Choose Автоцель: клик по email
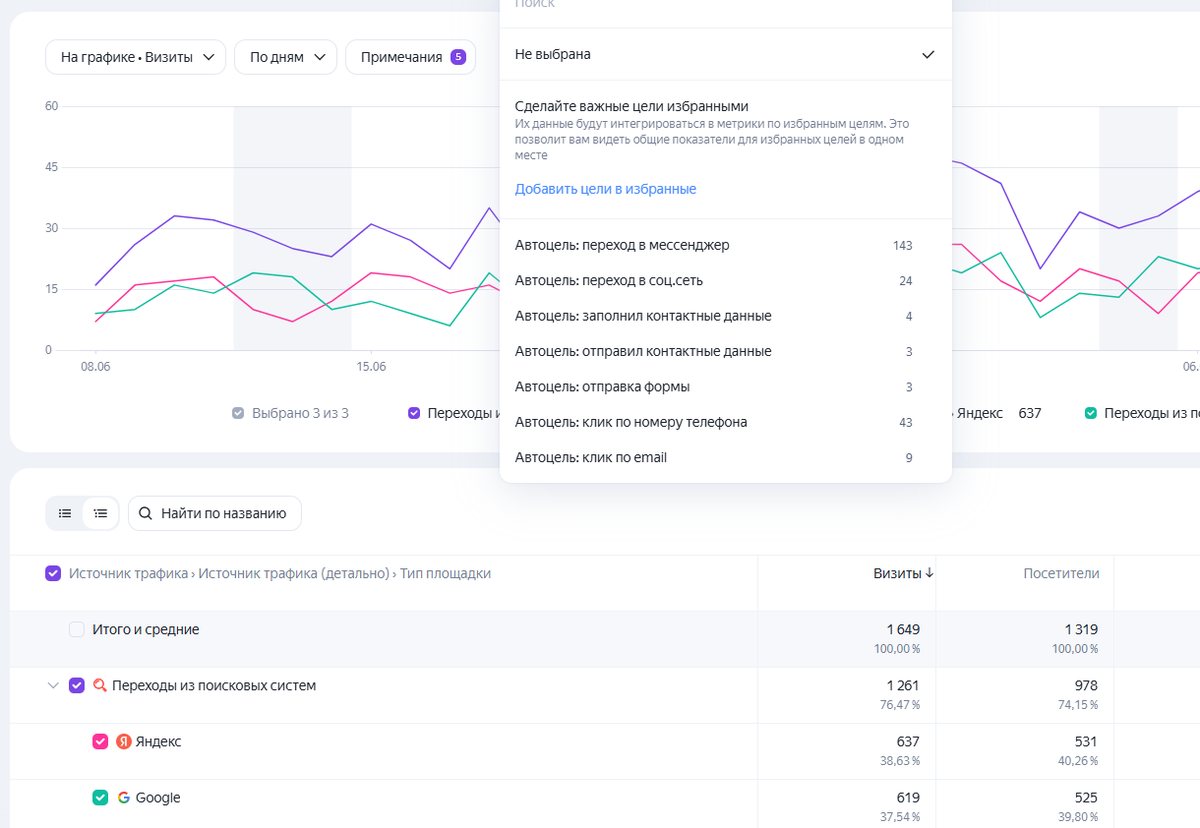1200x828 pixels. point(725,458)
